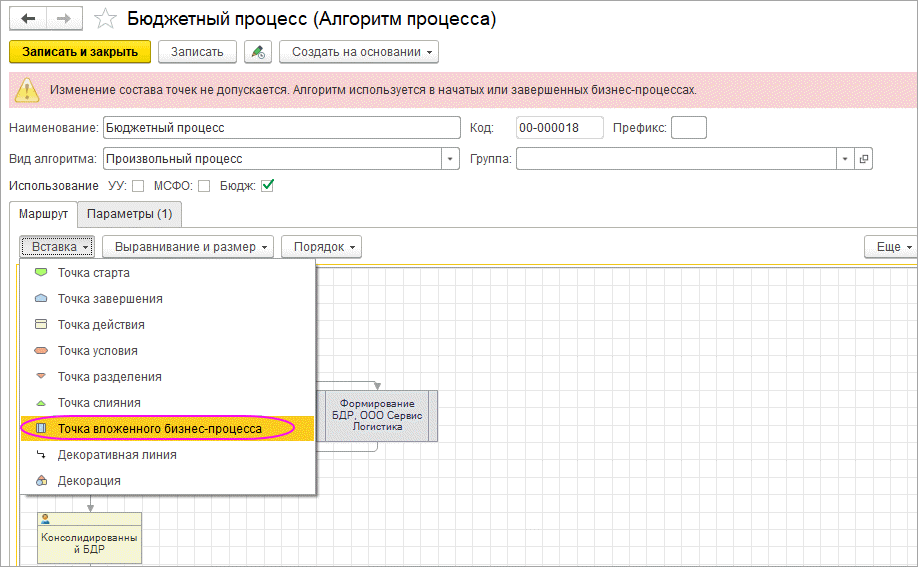Viewport: 918px width, 567px height.
Task: Click the green pencil edit icon
Action: 258,51
